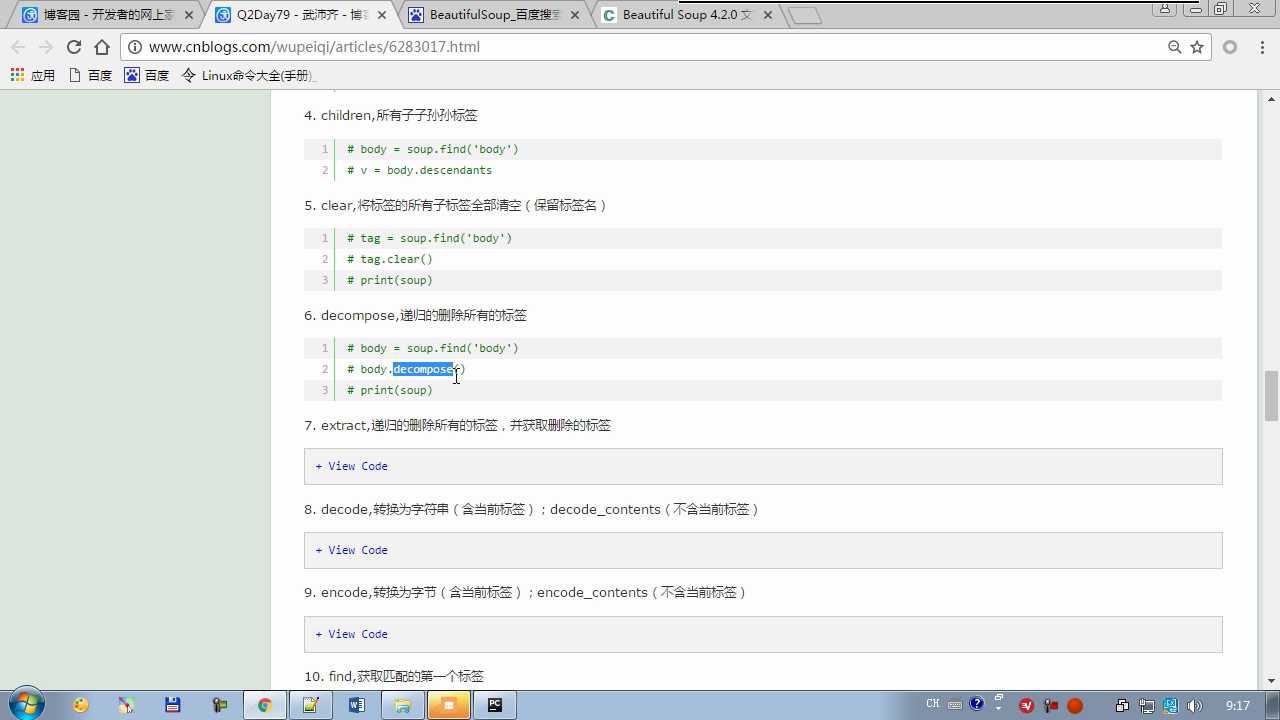Click the '# tag.clear()' code line
Image resolution: width=1280 pixels, height=720 pixels.
390,259
